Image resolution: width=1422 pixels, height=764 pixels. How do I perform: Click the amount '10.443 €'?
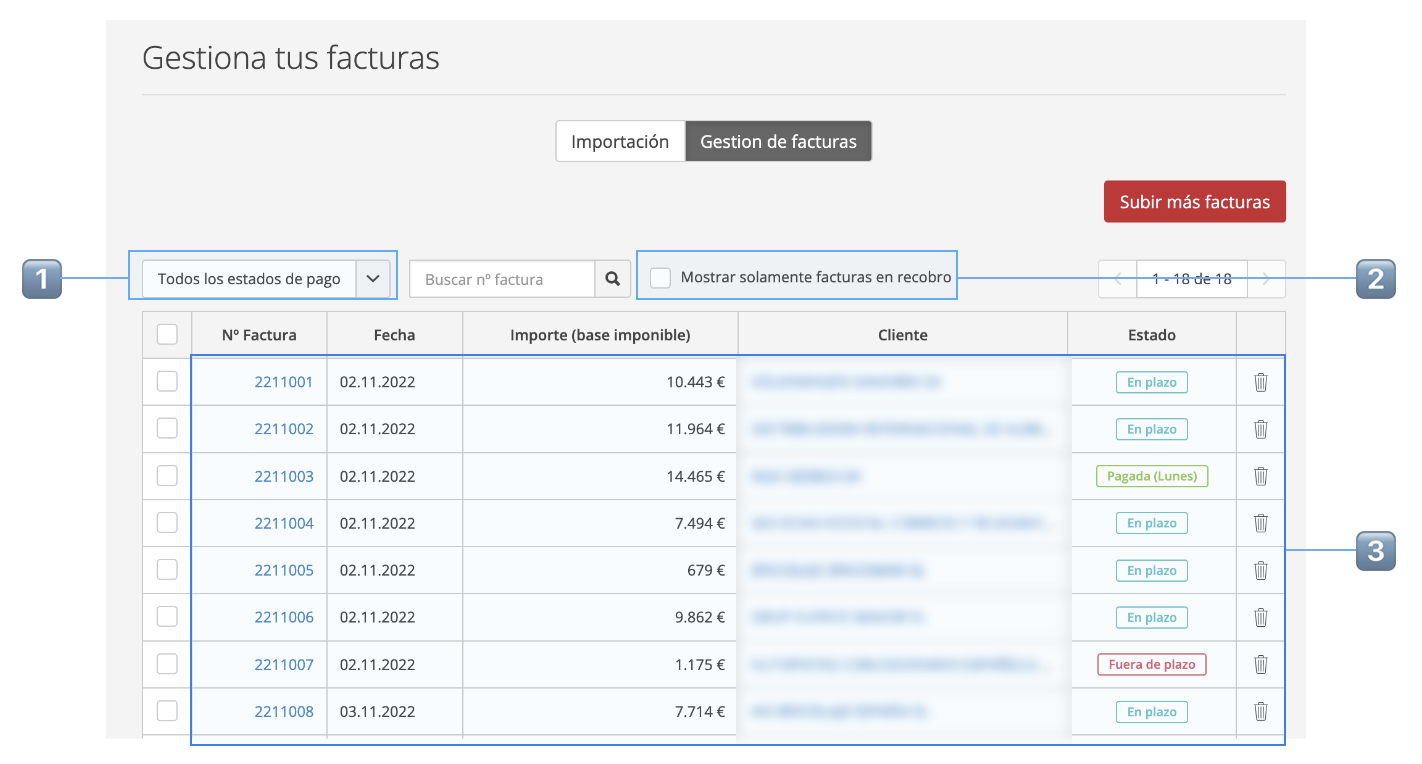[x=696, y=382]
